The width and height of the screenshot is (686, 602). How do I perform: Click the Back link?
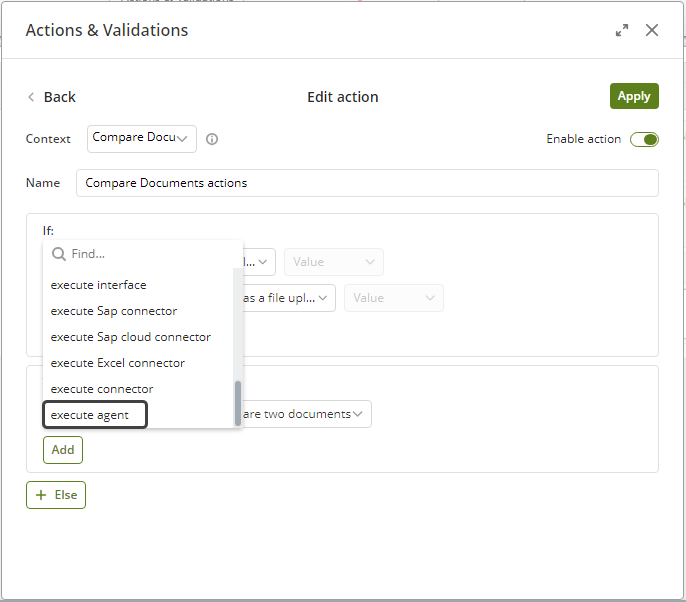coord(60,97)
